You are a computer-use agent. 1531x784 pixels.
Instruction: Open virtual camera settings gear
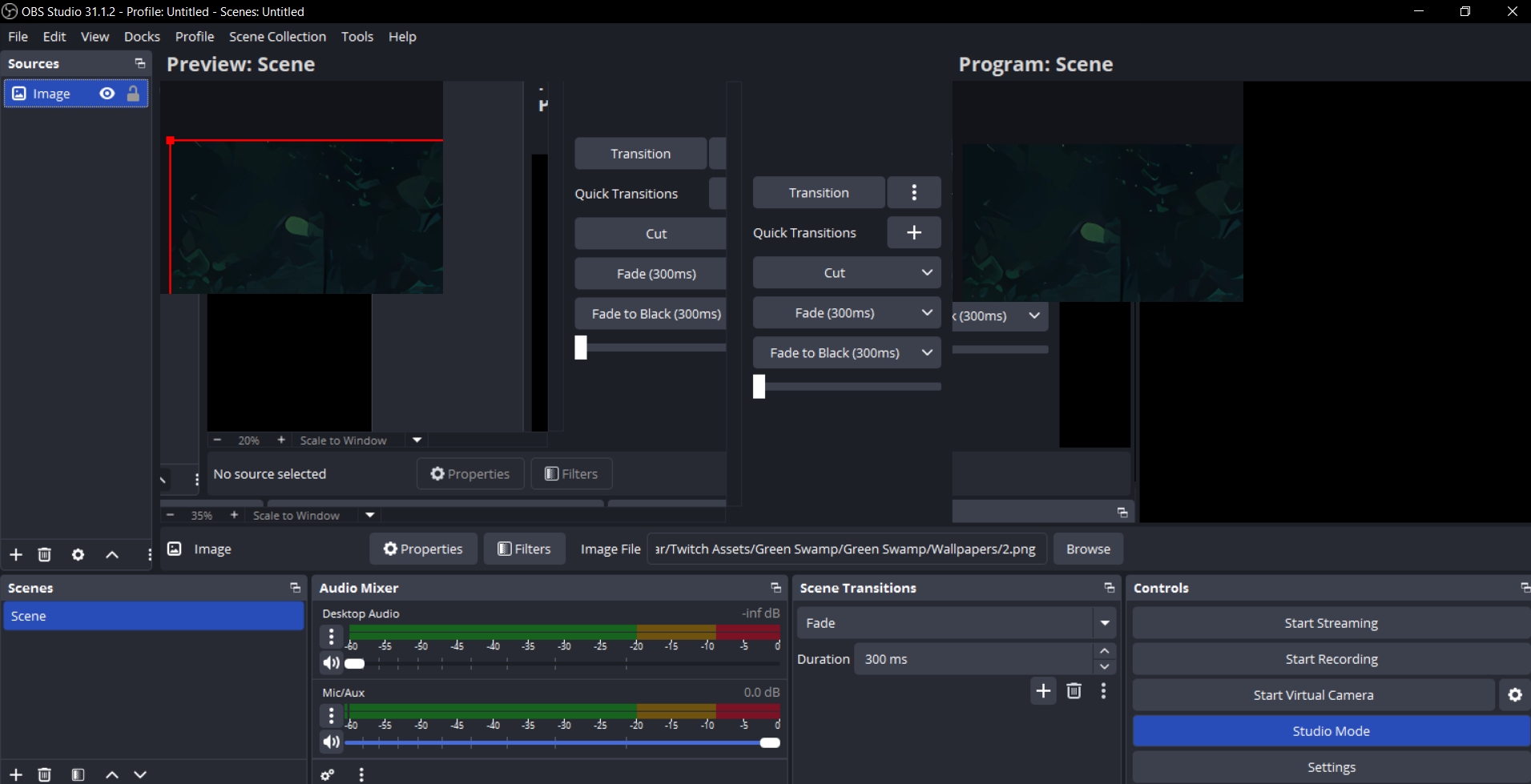tap(1514, 695)
